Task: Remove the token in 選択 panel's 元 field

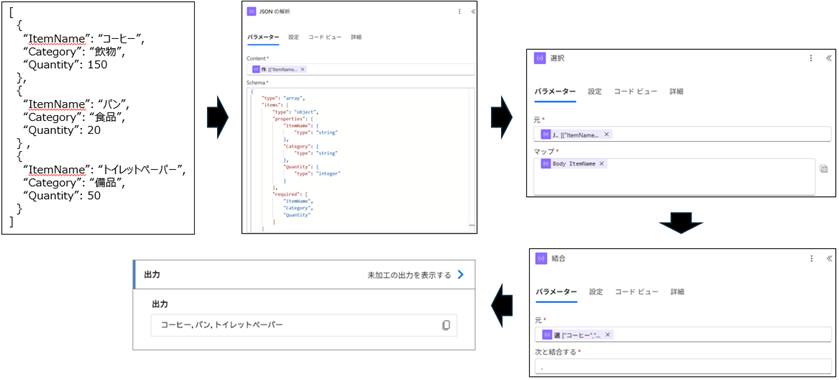Action: coord(606,134)
